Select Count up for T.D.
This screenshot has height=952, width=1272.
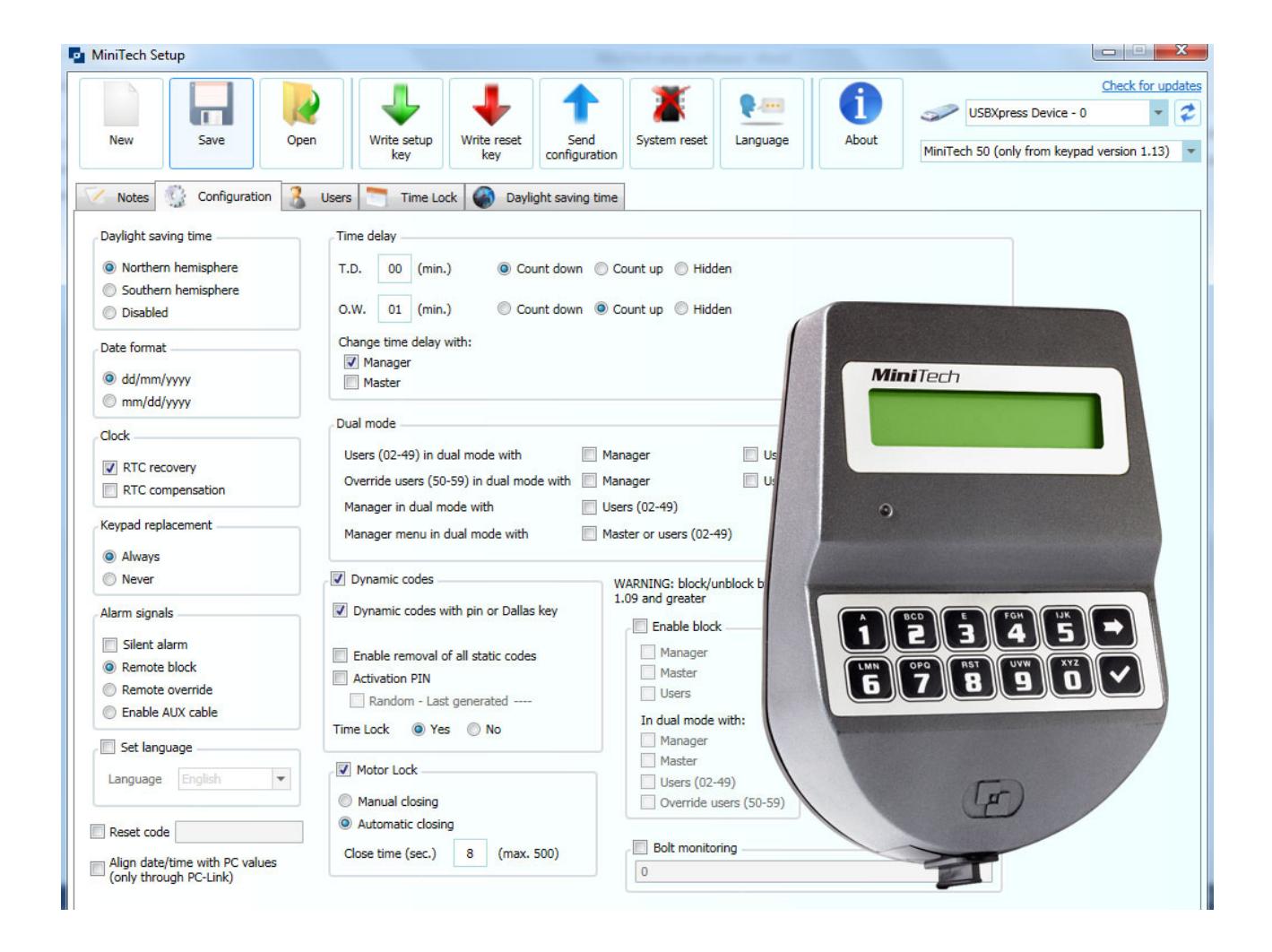click(601, 269)
